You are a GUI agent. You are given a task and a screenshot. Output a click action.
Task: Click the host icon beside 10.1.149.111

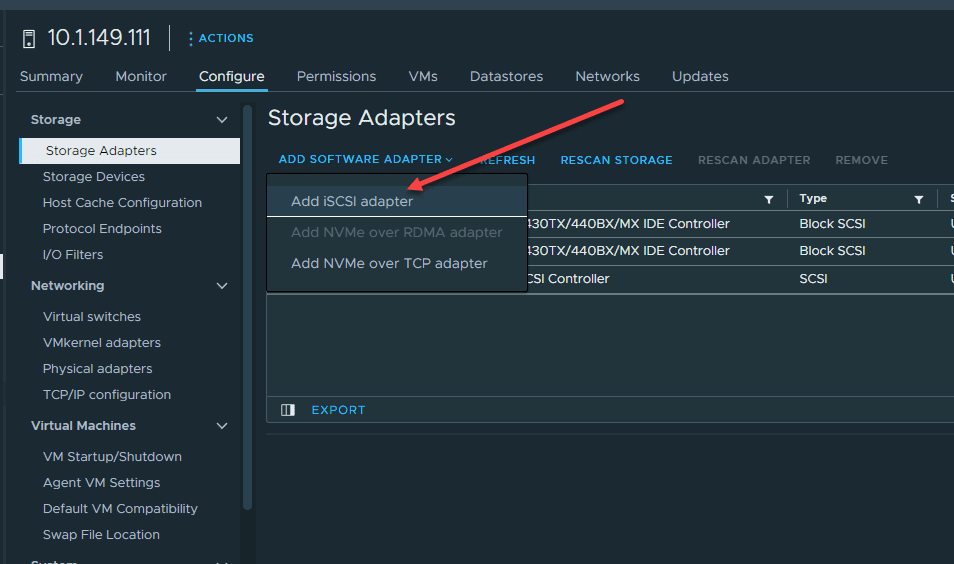(28, 39)
